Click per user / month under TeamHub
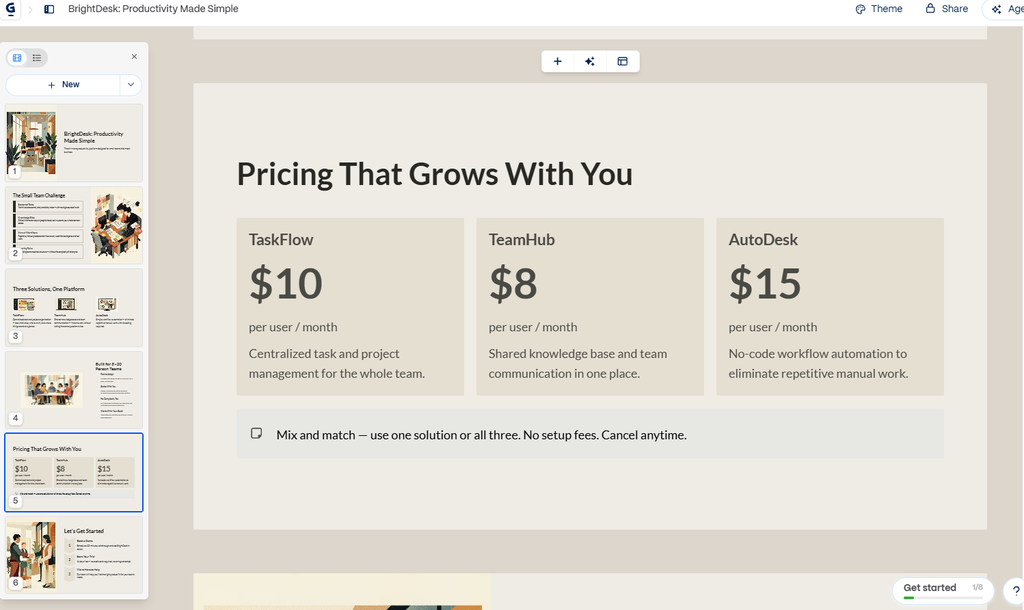 point(533,327)
